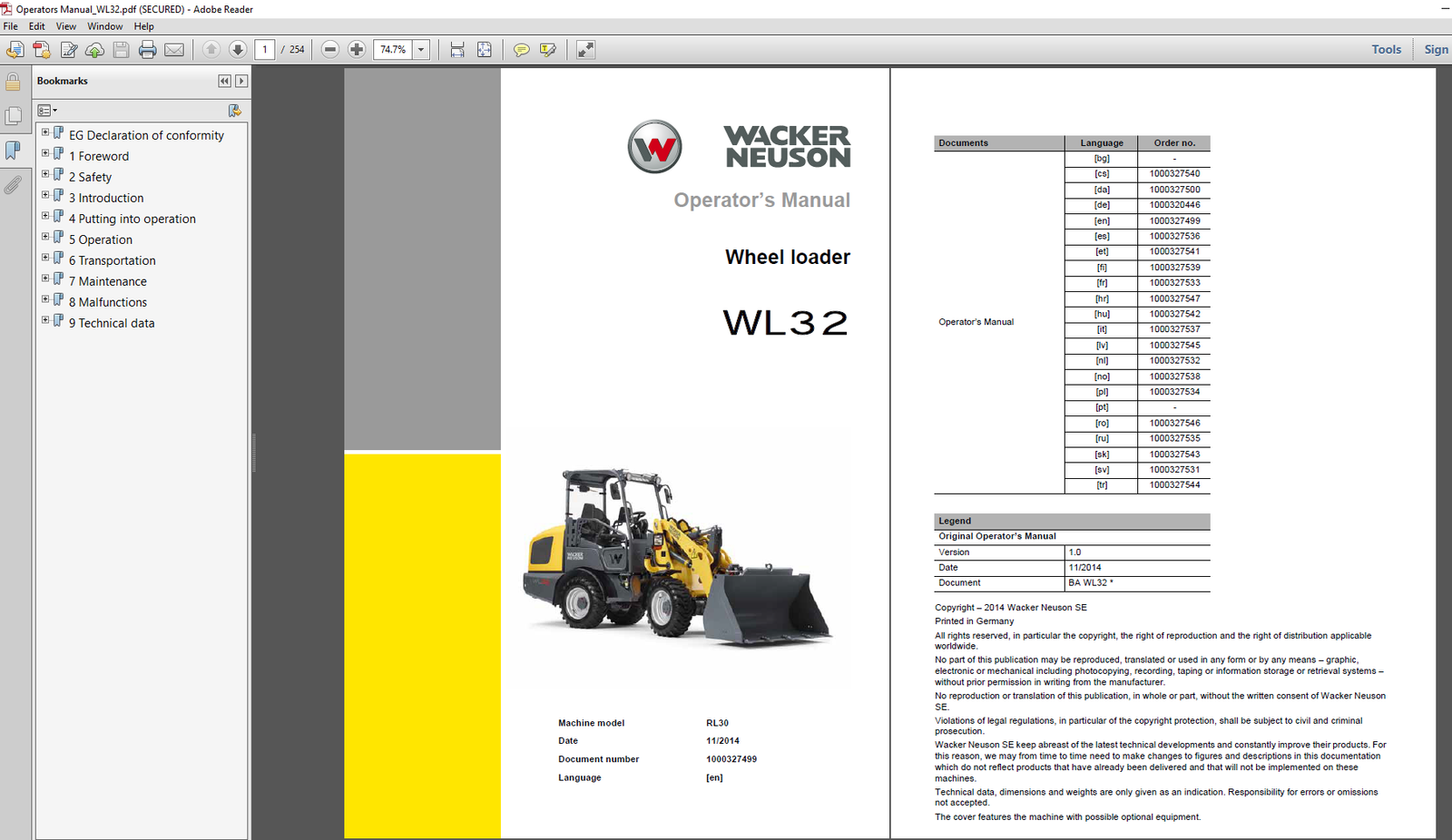Go to next page arrow

(x=238, y=50)
